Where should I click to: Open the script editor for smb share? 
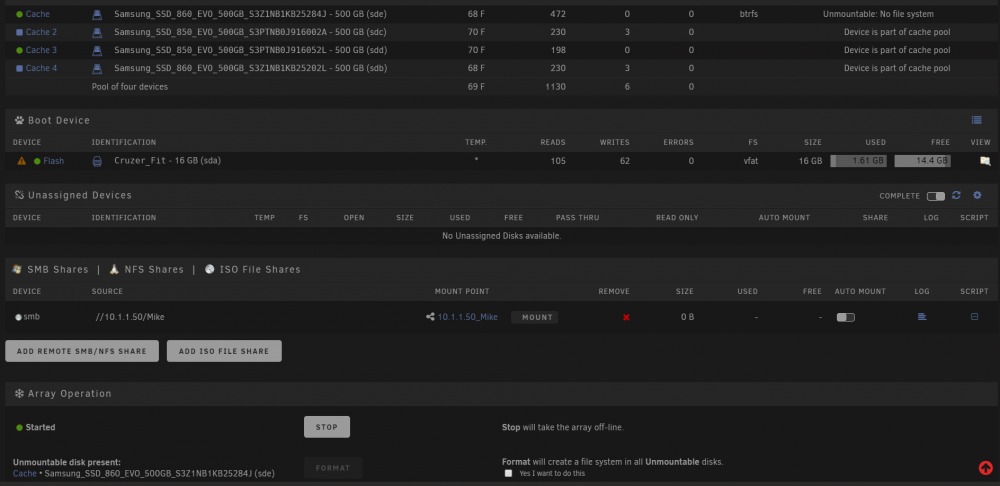coord(974,316)
